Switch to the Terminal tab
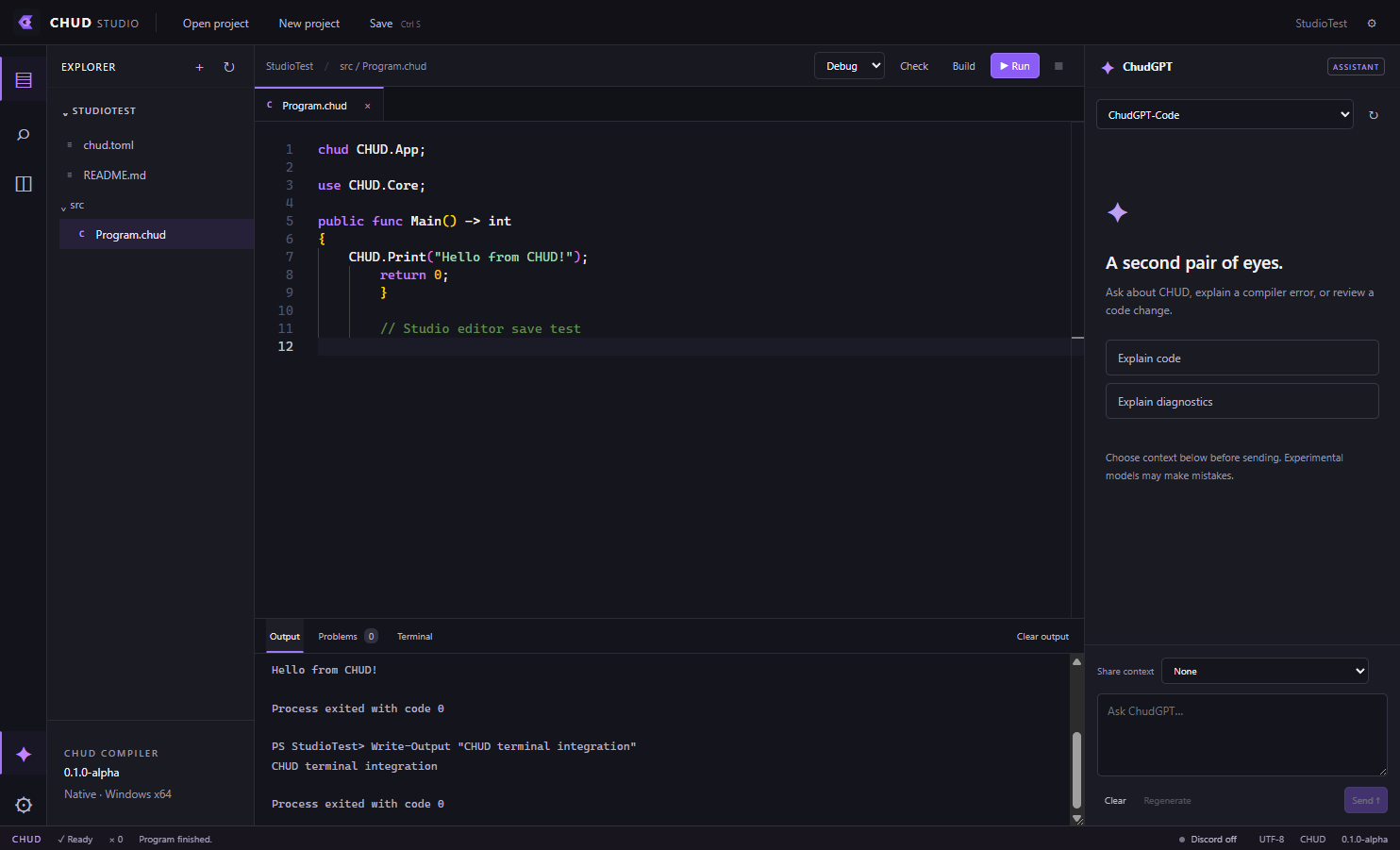Viewport: 1400px width, 850px height. pyautogui.click(x=415, y=637)
